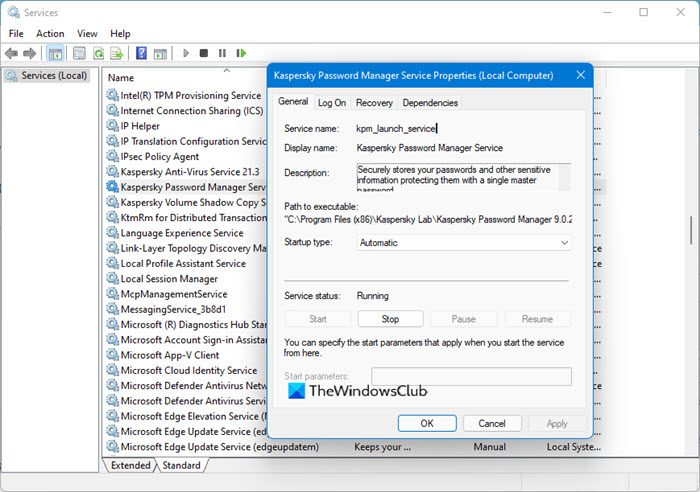Select Microsoft (R) Diagnostics Hub row
Screen dimensions: 700x492
(x=186, y=325)
